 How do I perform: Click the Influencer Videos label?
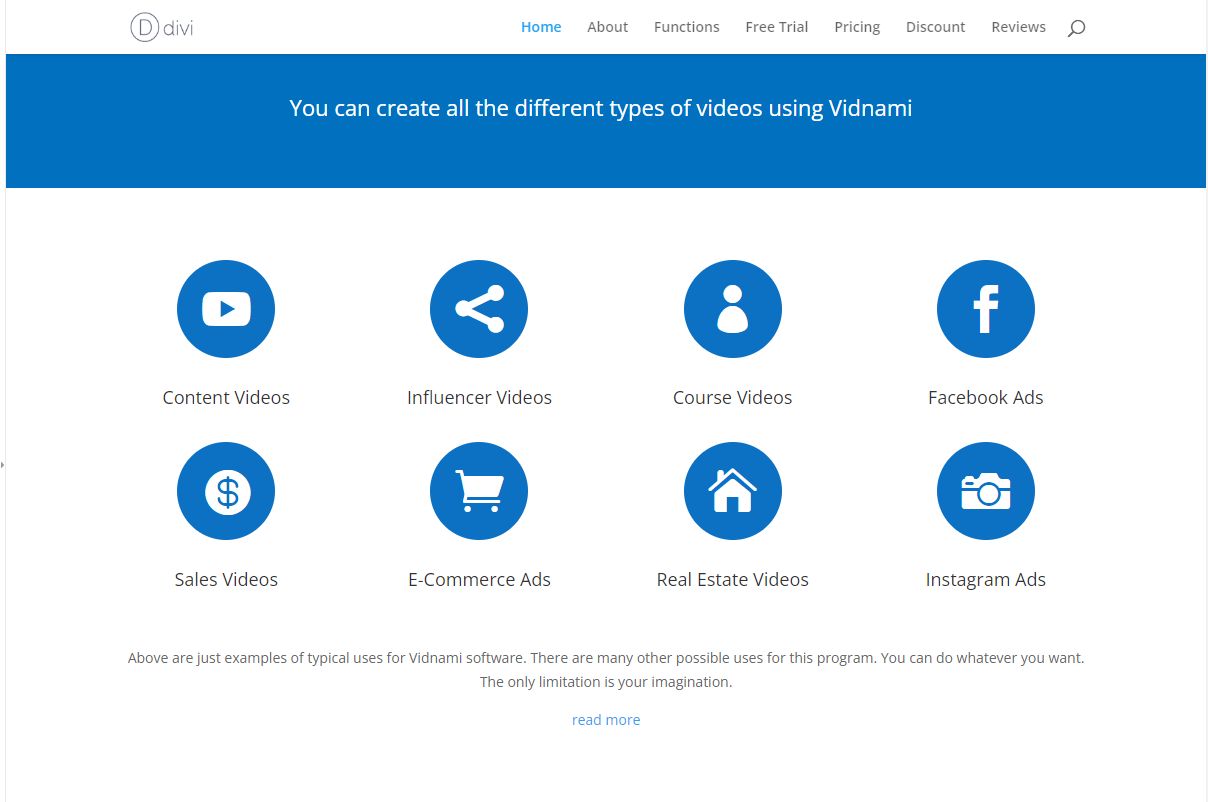click(x=479, y=397)
